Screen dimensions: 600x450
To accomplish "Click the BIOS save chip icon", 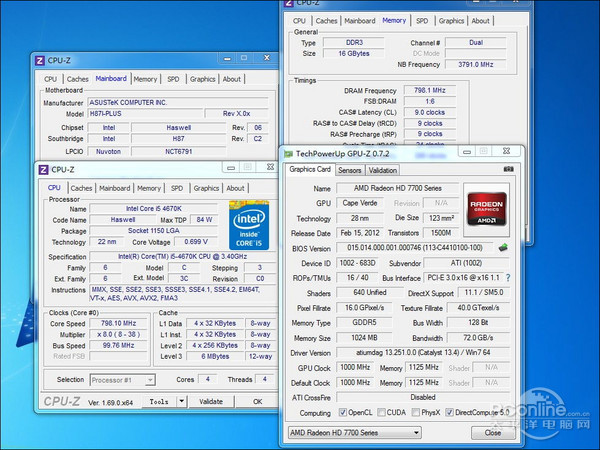I will click(x=503, y=246).
